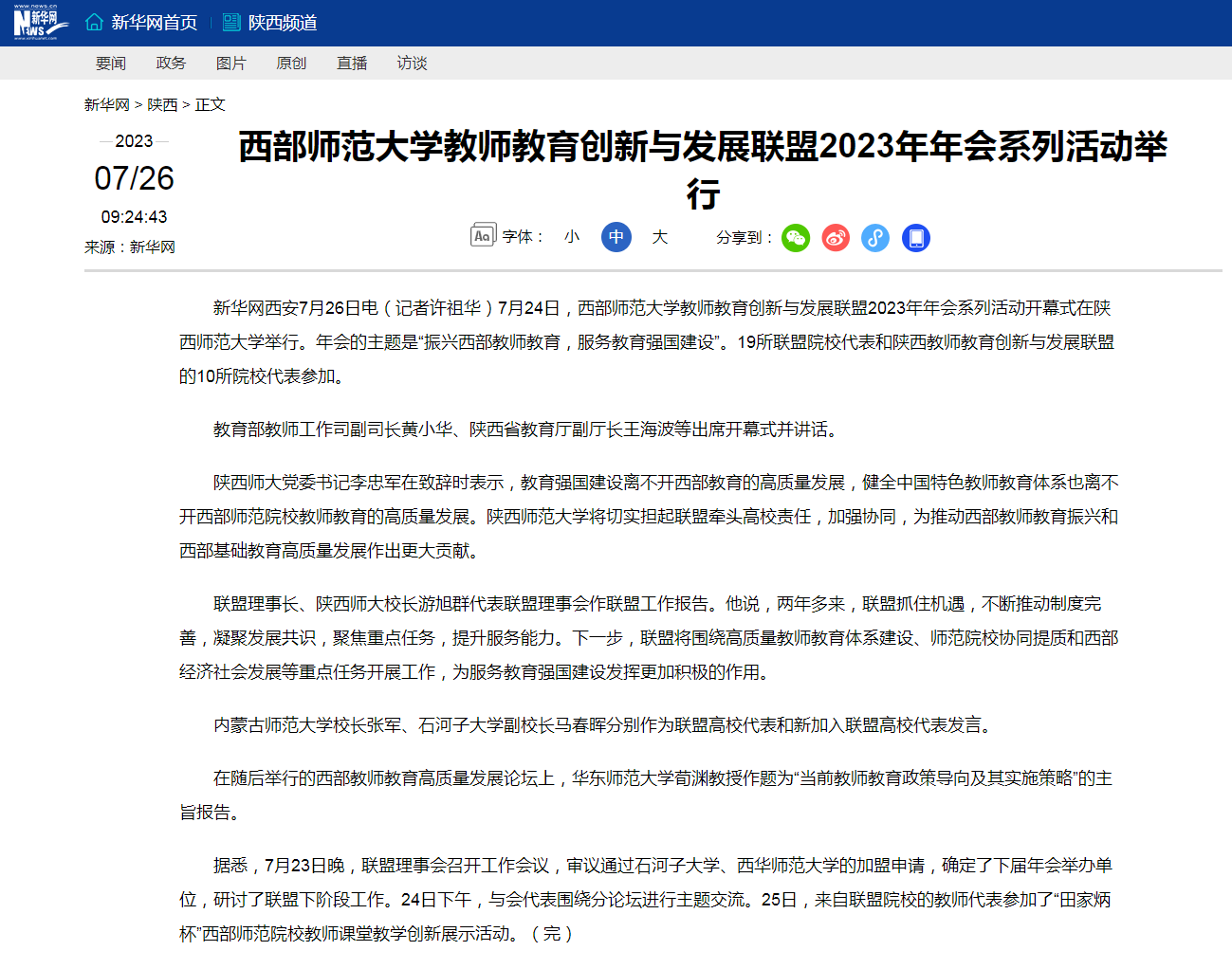Open the 图片 navigation tab

tap(231, 64)
